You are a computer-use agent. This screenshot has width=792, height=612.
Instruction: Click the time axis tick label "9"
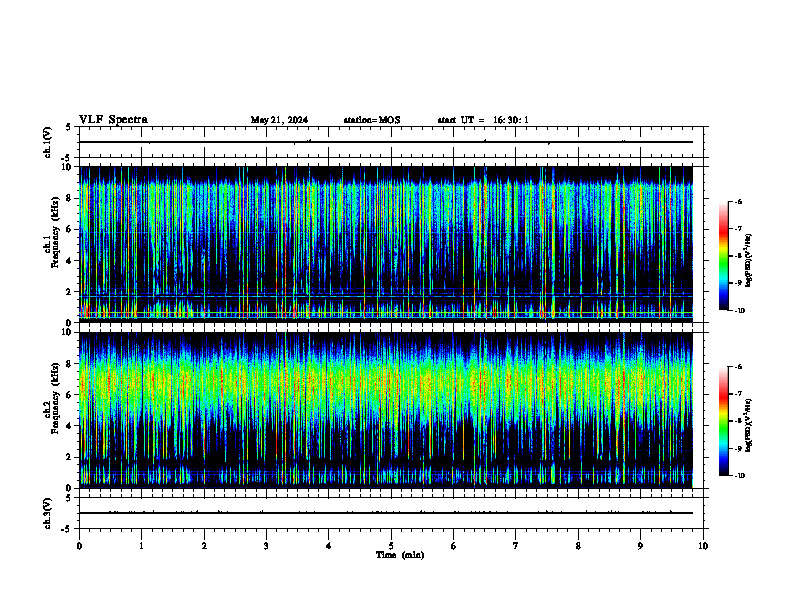[640, 546]
